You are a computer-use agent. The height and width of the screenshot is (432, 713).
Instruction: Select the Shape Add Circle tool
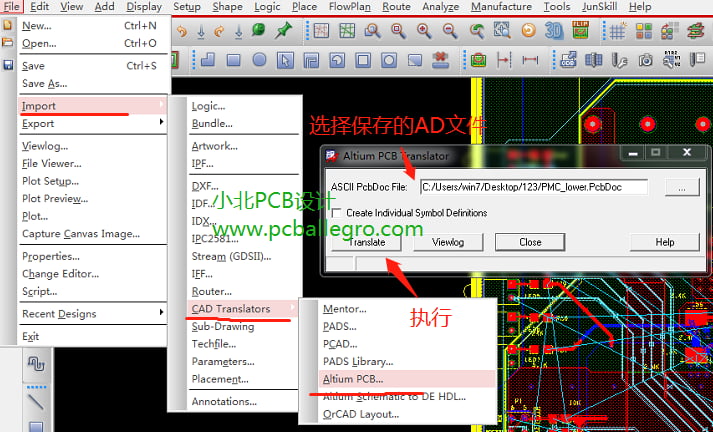click(x=259, y=60)
